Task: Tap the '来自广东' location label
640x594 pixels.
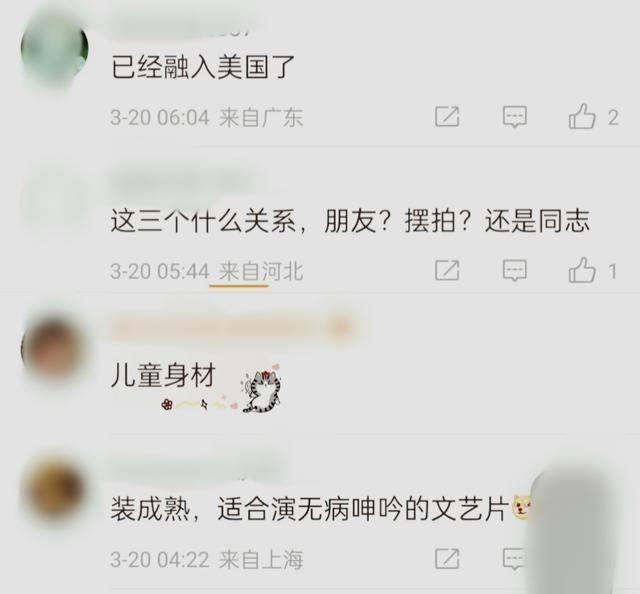Action: [x=261, y=117]
